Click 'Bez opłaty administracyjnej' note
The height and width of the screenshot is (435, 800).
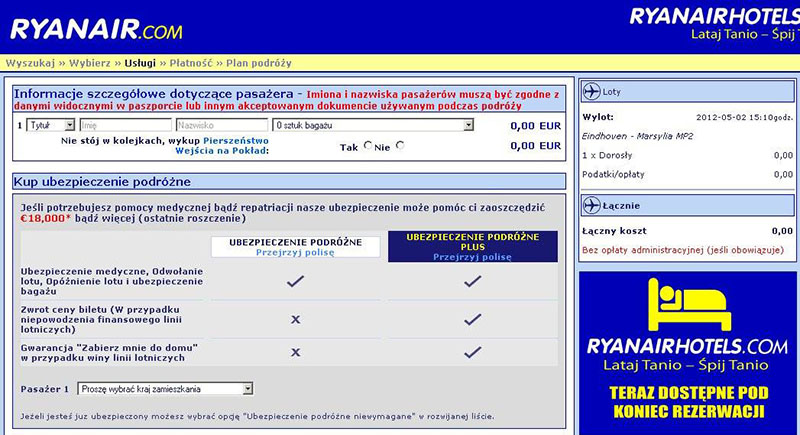pyautogui.click(x=683, y=250)
